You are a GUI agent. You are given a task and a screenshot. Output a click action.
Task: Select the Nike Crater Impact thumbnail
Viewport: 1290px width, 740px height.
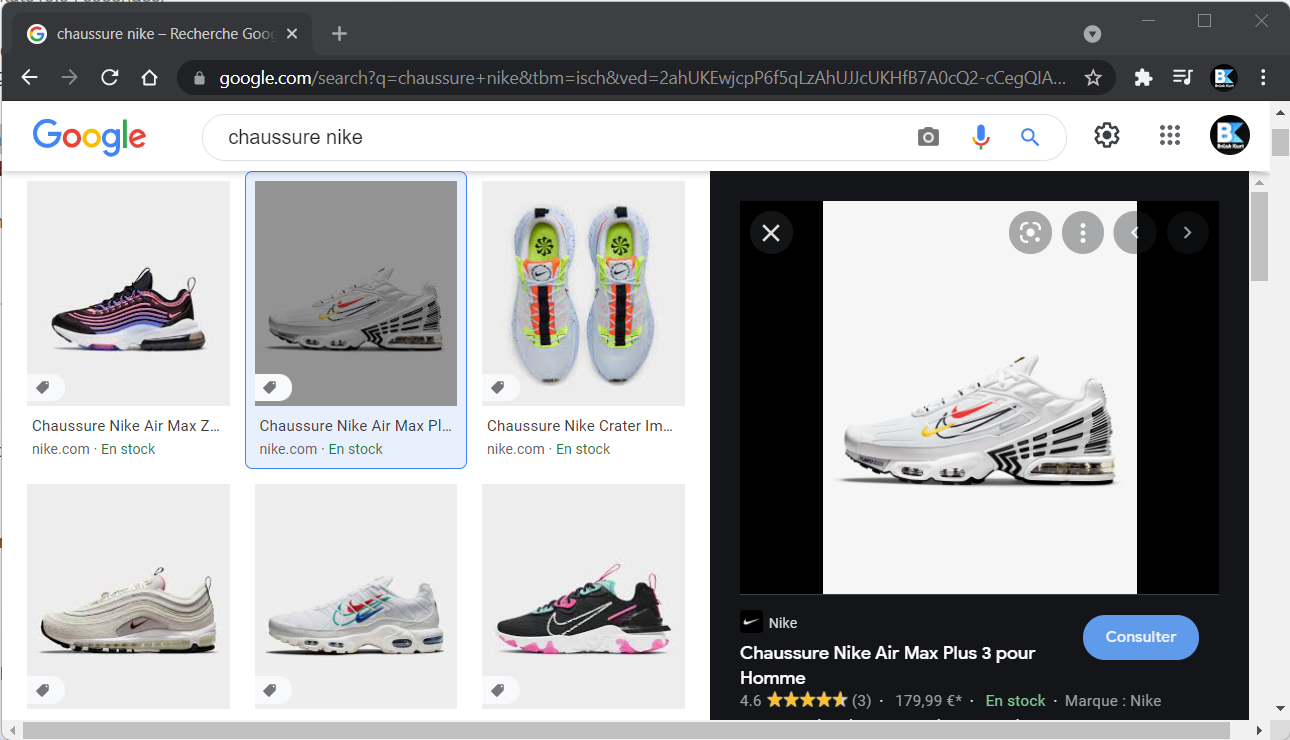[583, 293]
